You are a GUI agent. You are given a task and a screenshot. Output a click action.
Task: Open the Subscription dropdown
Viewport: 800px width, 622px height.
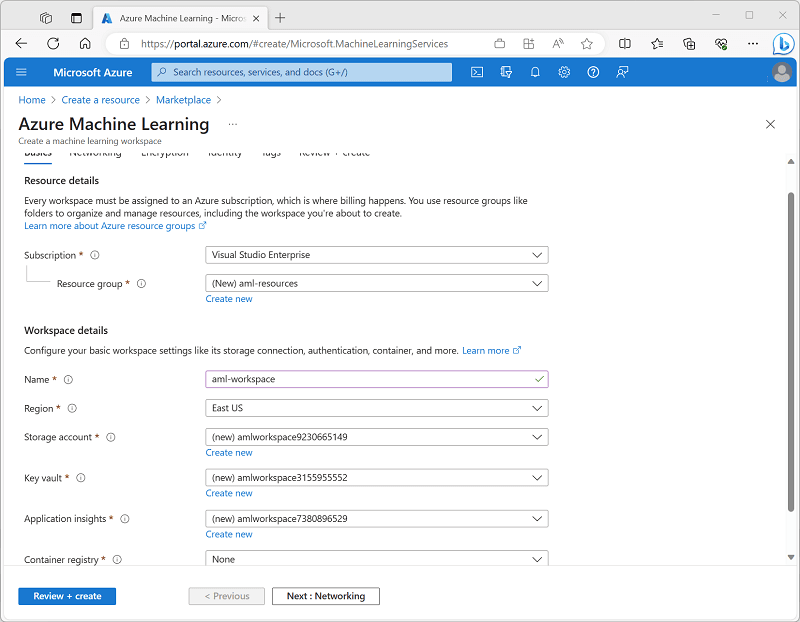pos(377,255)
